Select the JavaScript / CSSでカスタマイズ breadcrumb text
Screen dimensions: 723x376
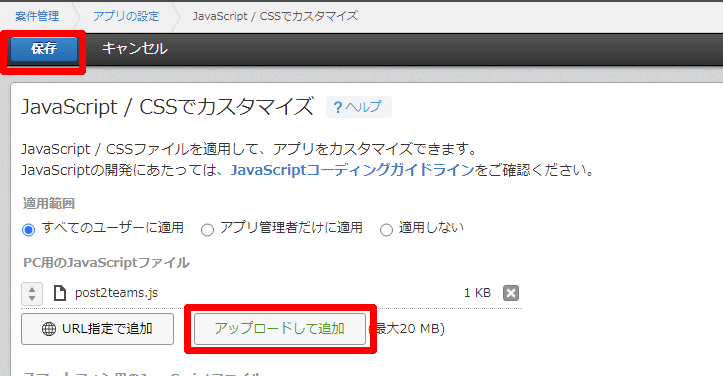275,16
